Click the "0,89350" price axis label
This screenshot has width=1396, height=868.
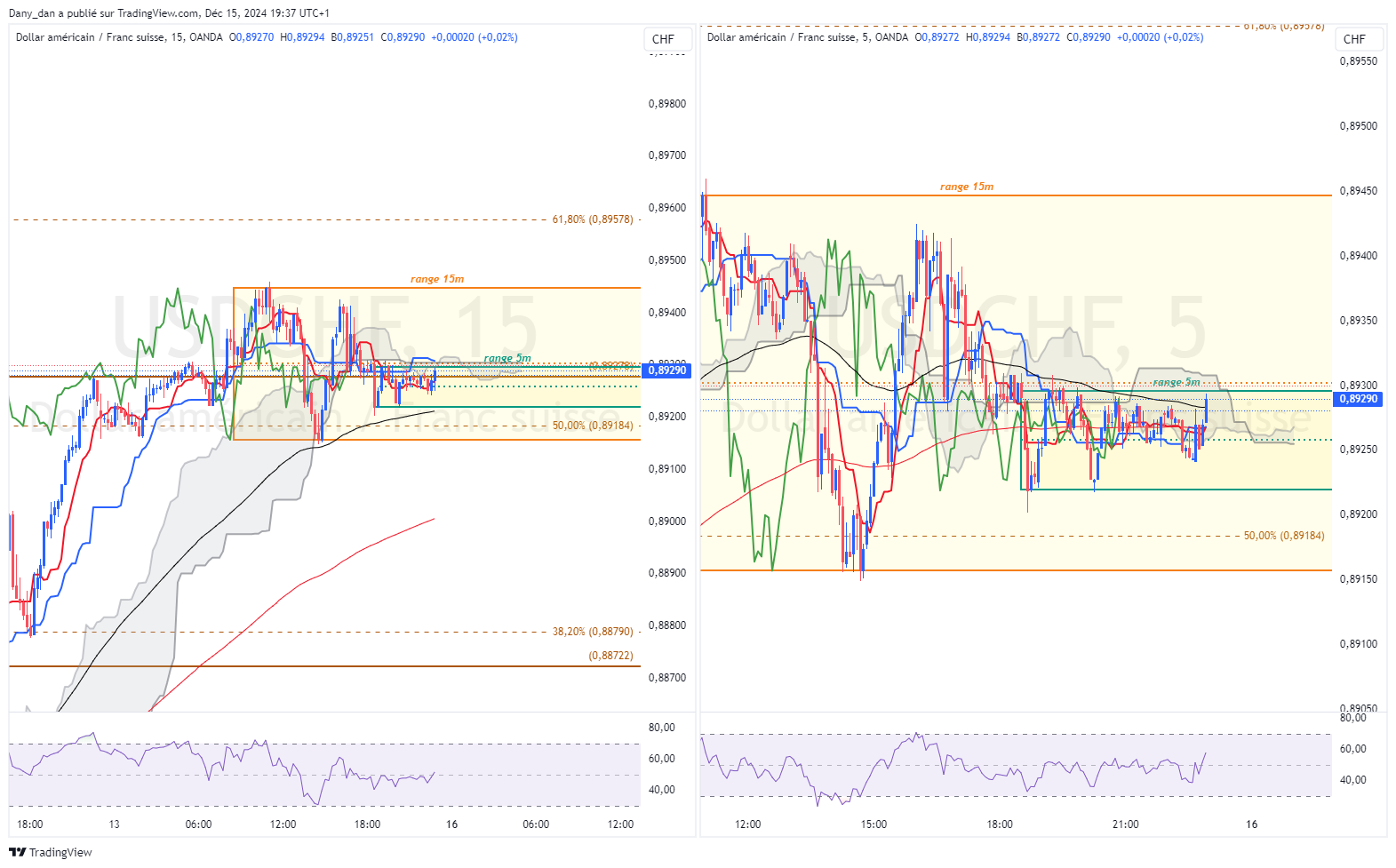(x=1359, y=321)
